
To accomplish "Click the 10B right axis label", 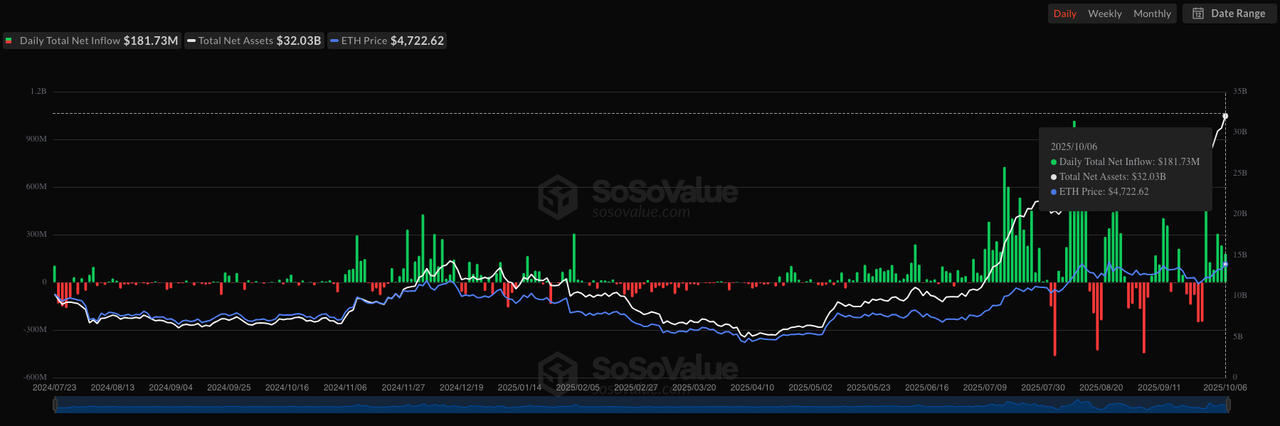I will pyautogui.click(x=1240, y=296).
